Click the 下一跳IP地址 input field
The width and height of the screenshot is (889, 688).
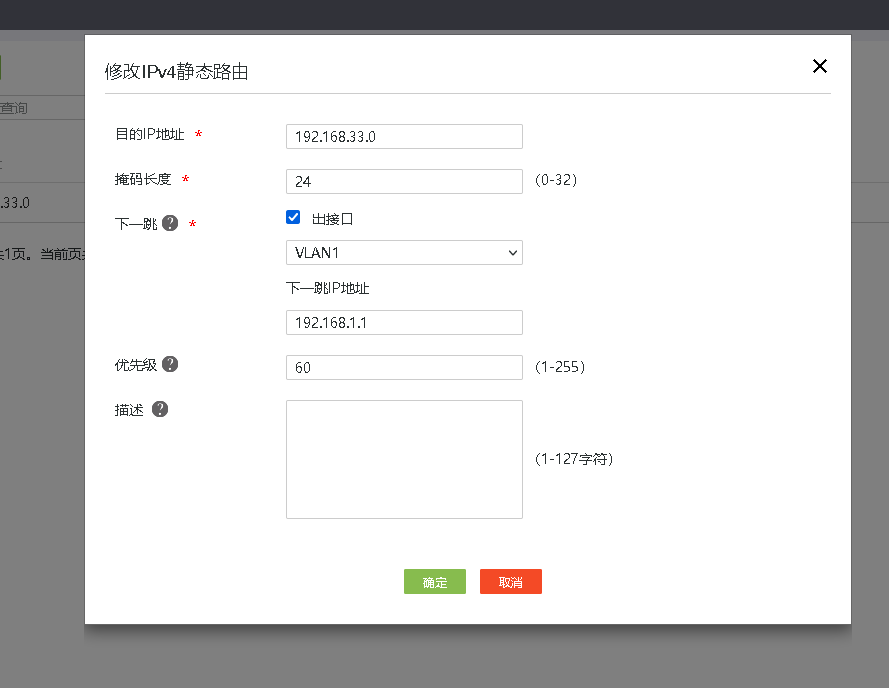tap(404, 323)
